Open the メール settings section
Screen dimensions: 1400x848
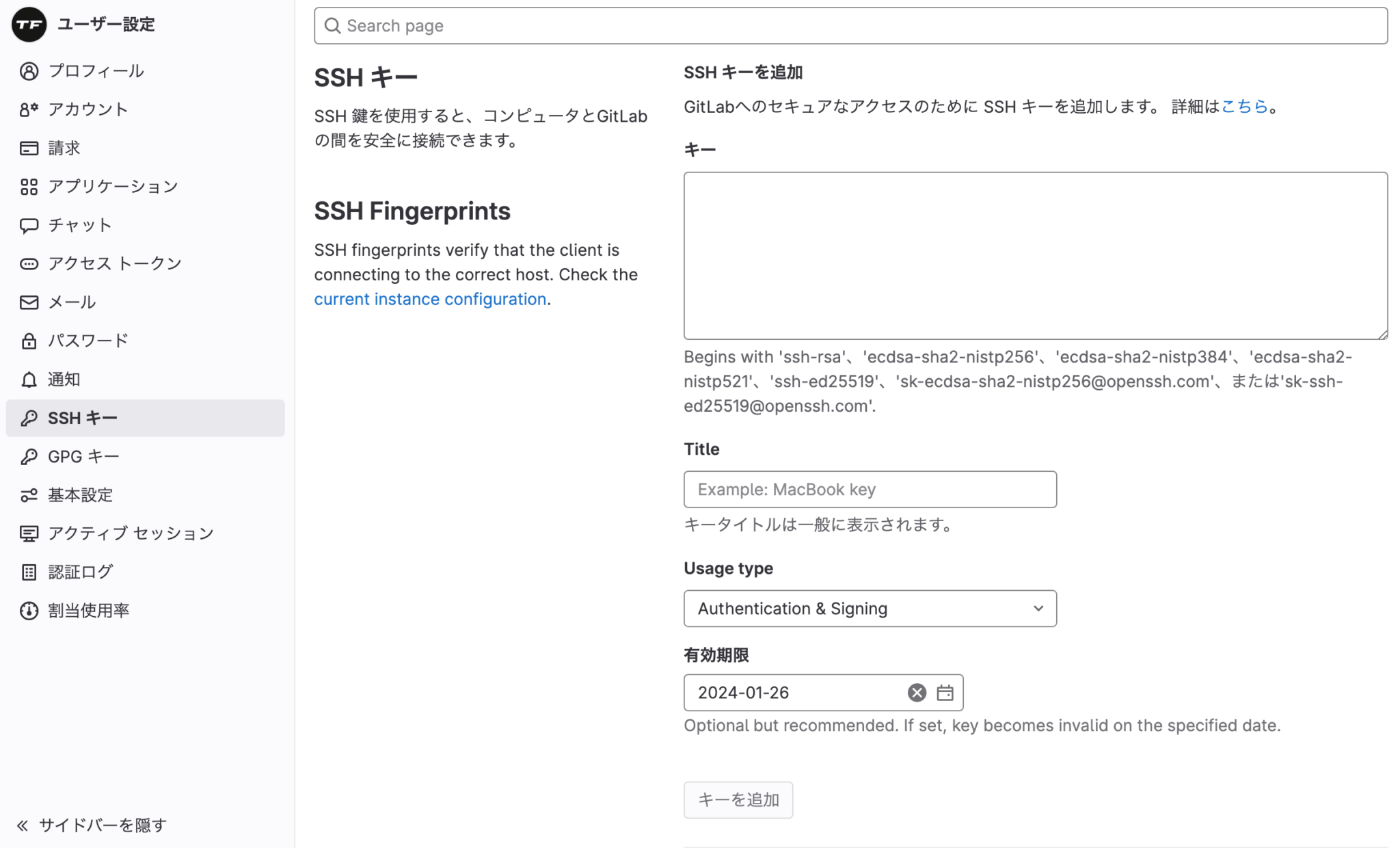(71, 302)
